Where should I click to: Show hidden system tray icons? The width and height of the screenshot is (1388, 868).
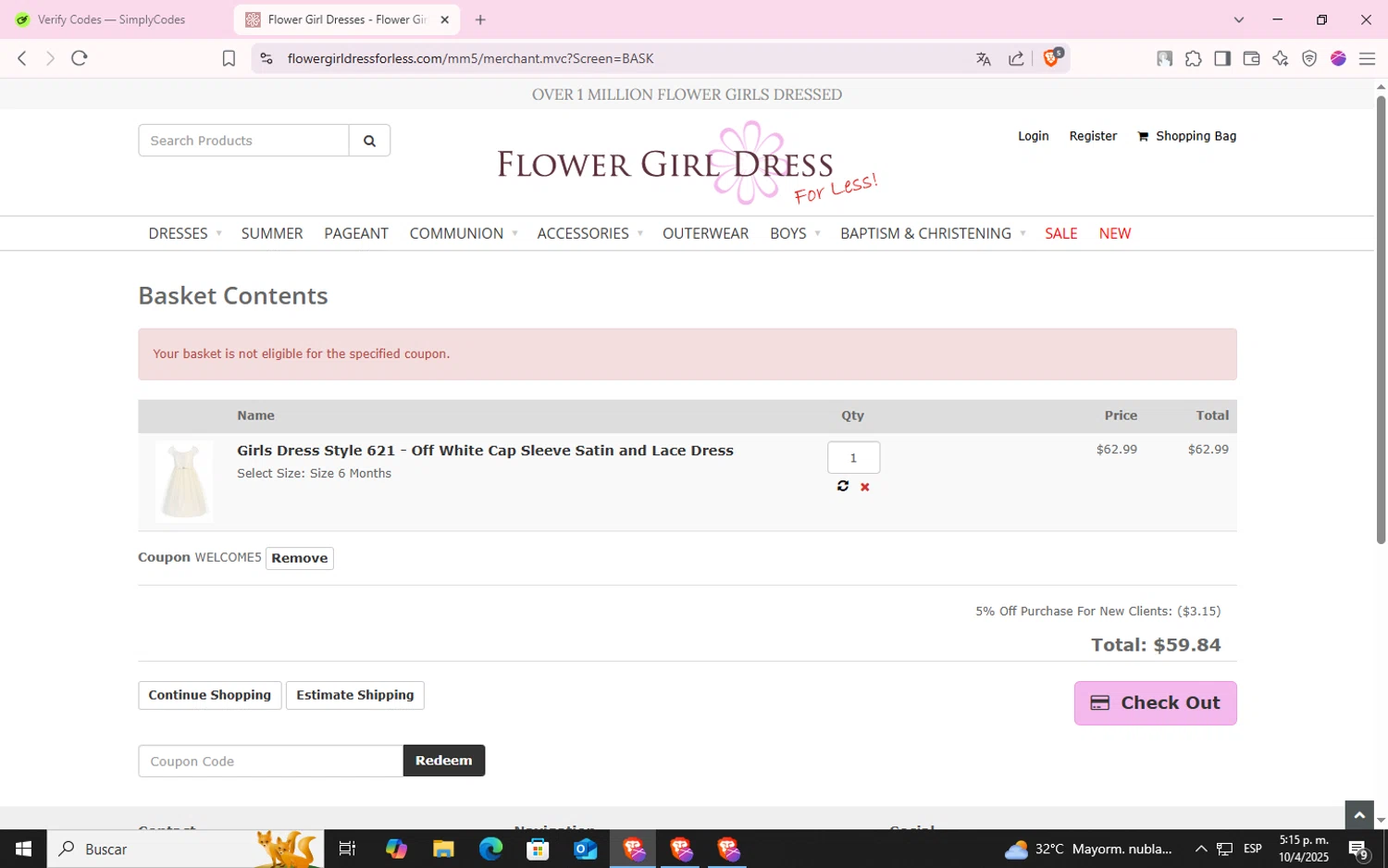(x=1201, y=849)
